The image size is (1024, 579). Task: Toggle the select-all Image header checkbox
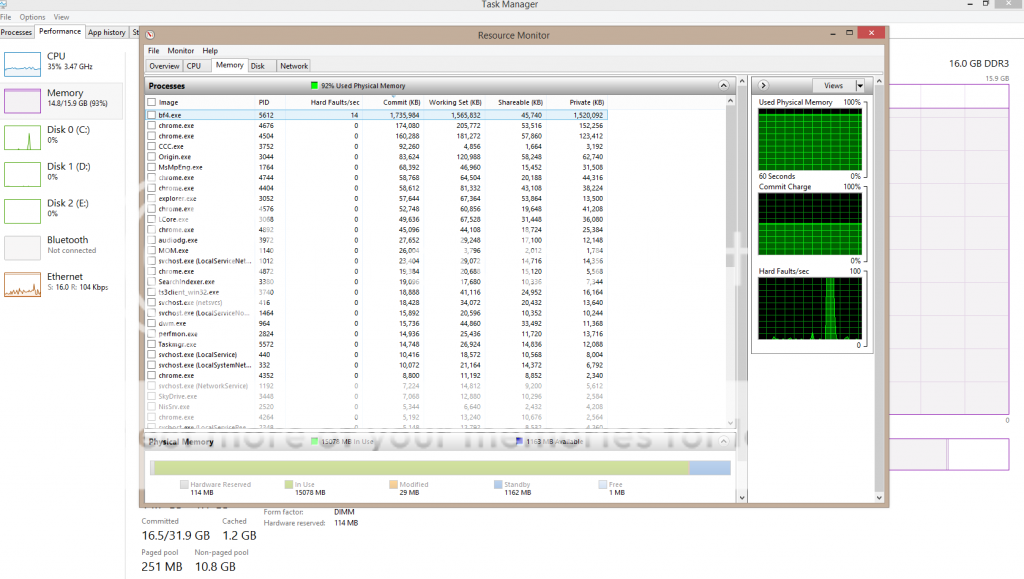(x=152, y=102)
